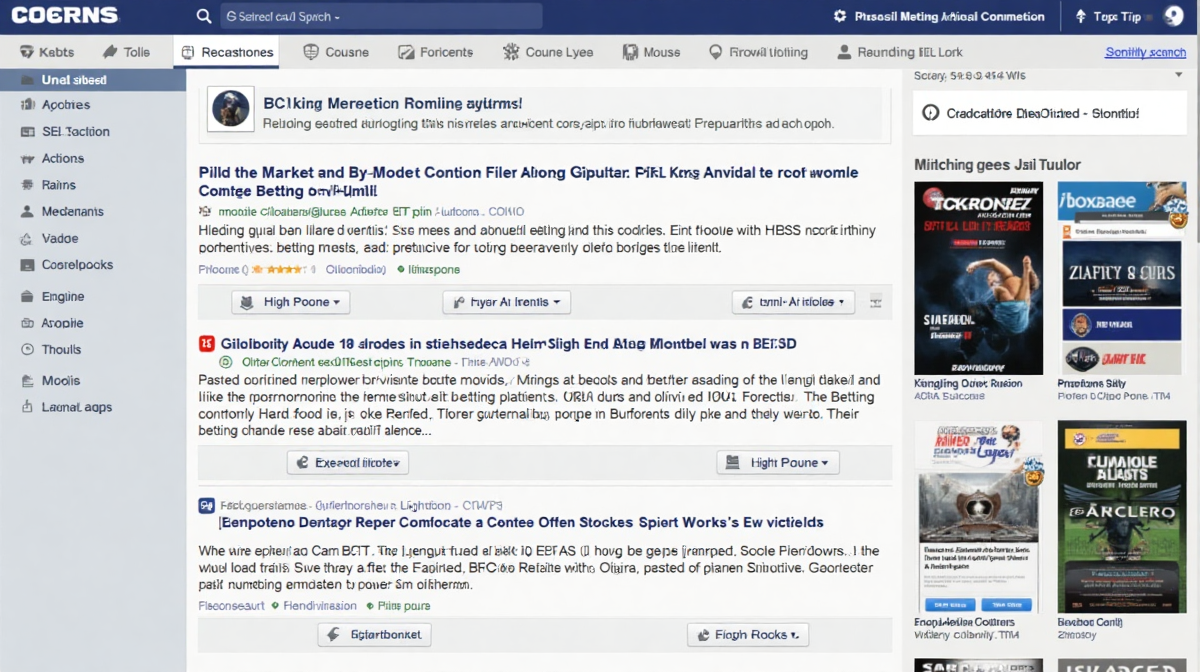The width and height of the screenshot is (1200, 672).
Task: Expand the first High Poone dropdown
Action: click(x=291, y=302)
